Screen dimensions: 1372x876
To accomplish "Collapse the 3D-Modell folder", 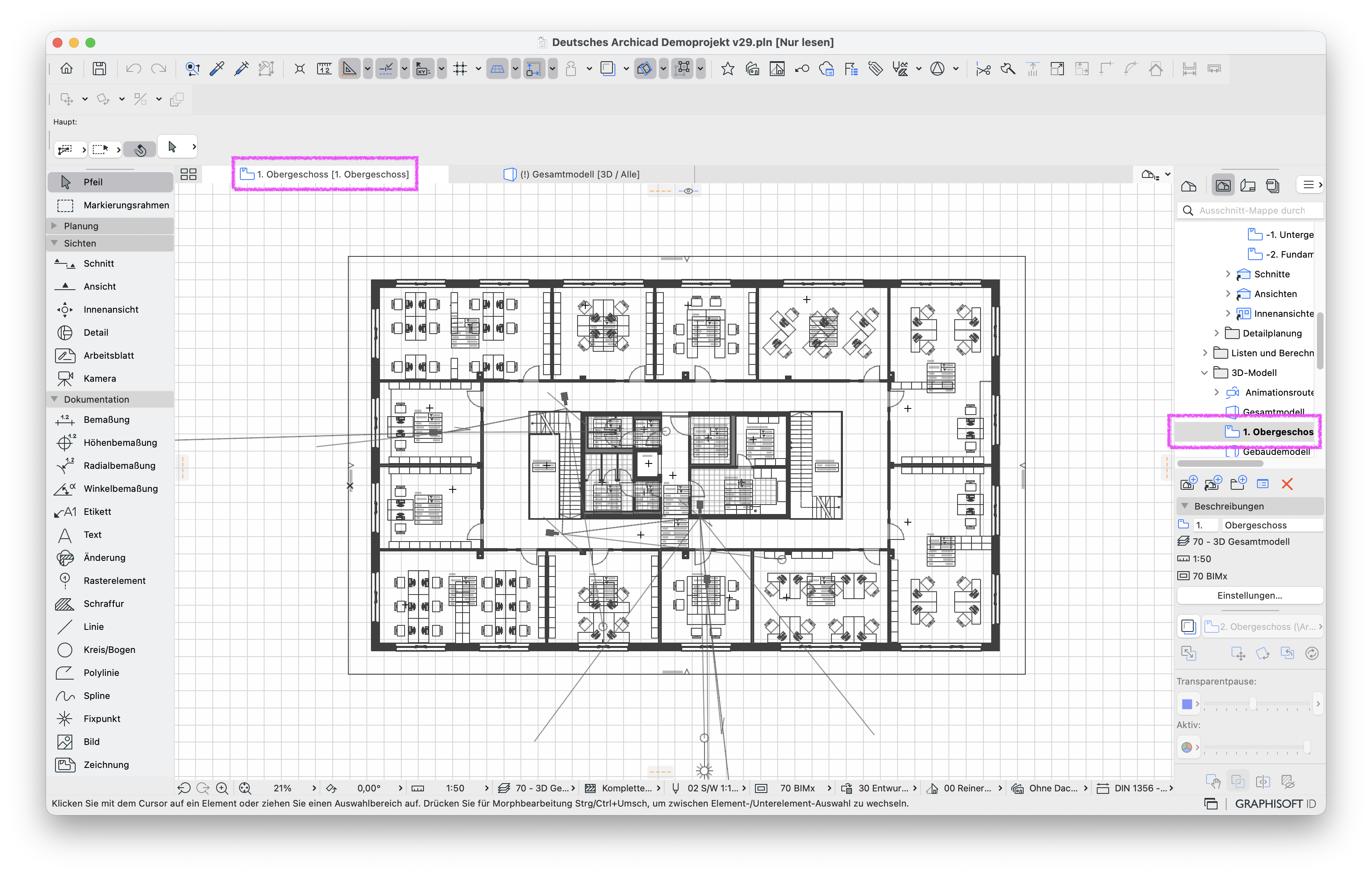I will [x=1204, y=373].
